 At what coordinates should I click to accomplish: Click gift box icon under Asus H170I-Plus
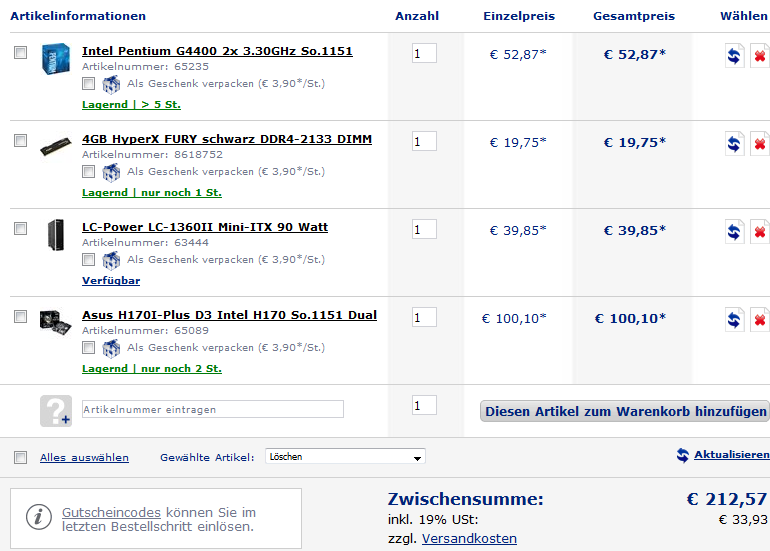111,348
